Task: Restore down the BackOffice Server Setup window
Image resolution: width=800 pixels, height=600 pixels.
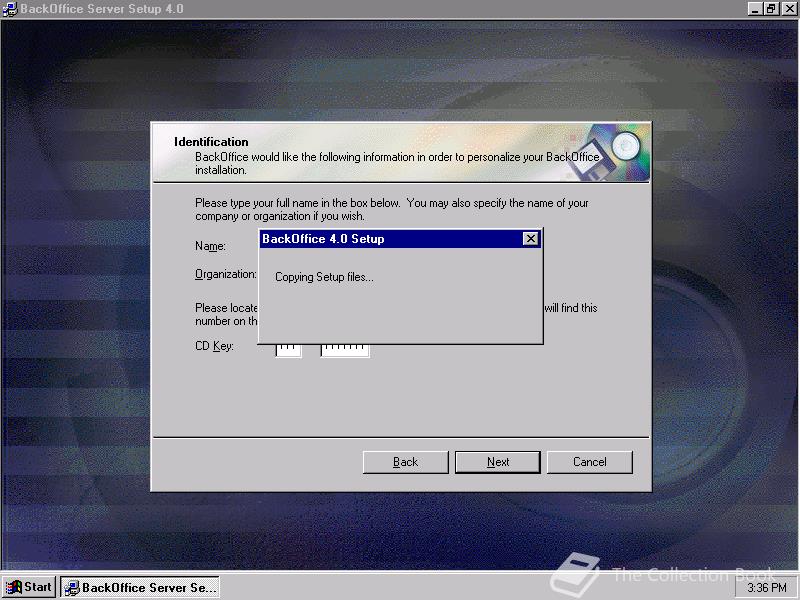Action: pos(770,9)
